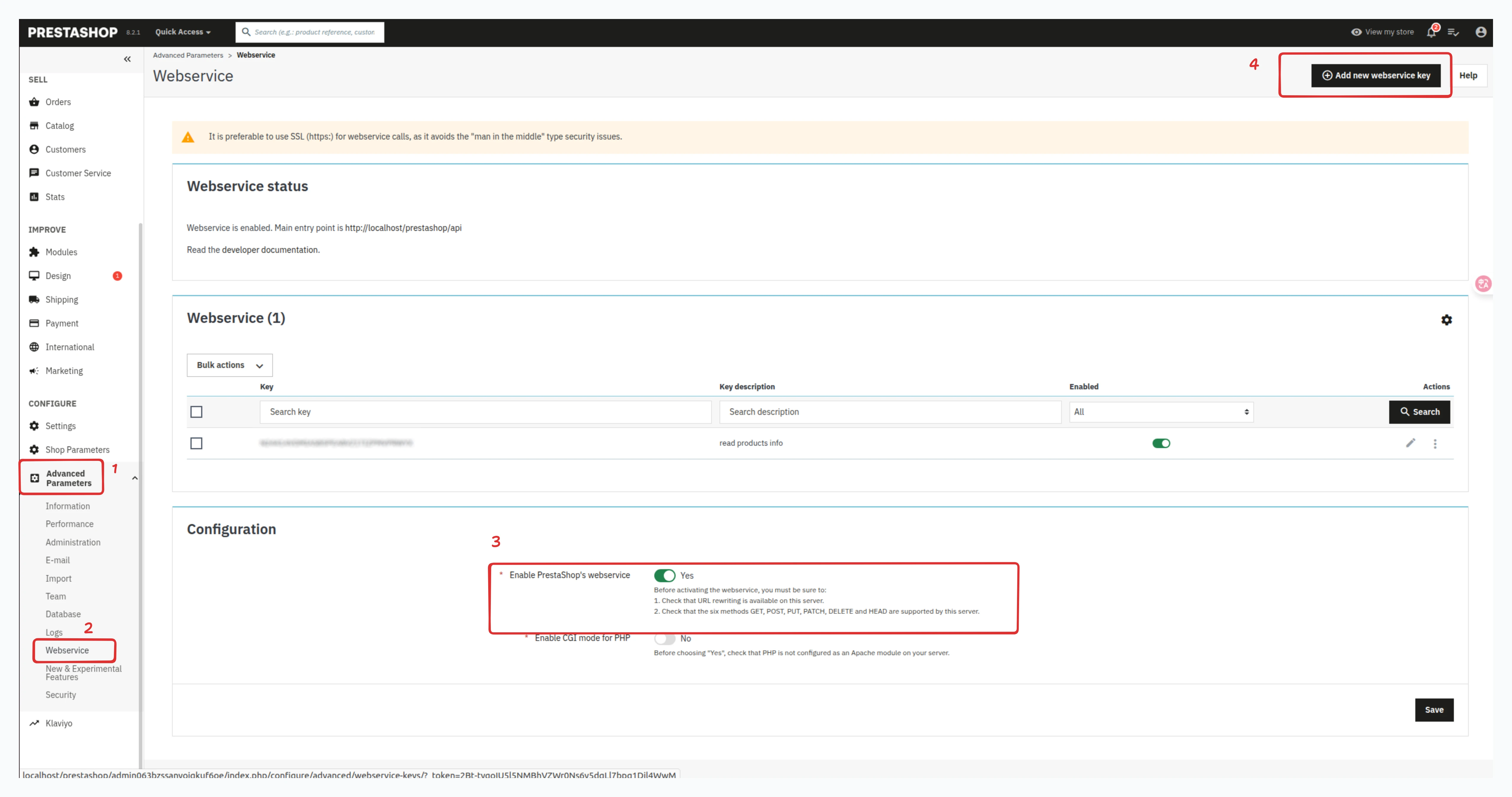This screenshot has height=797, width=1512.
Task: Click Advanced Parameters breadcrumb link
Action: pos(188,55)
